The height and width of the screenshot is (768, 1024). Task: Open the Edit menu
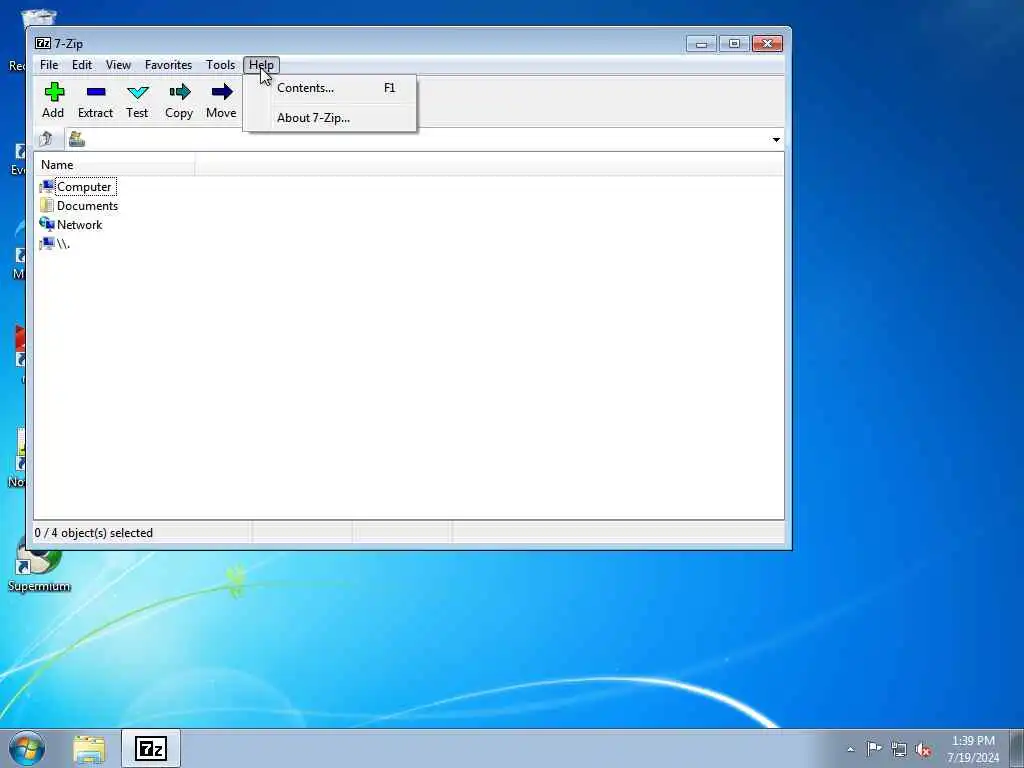tap(82, 65)
